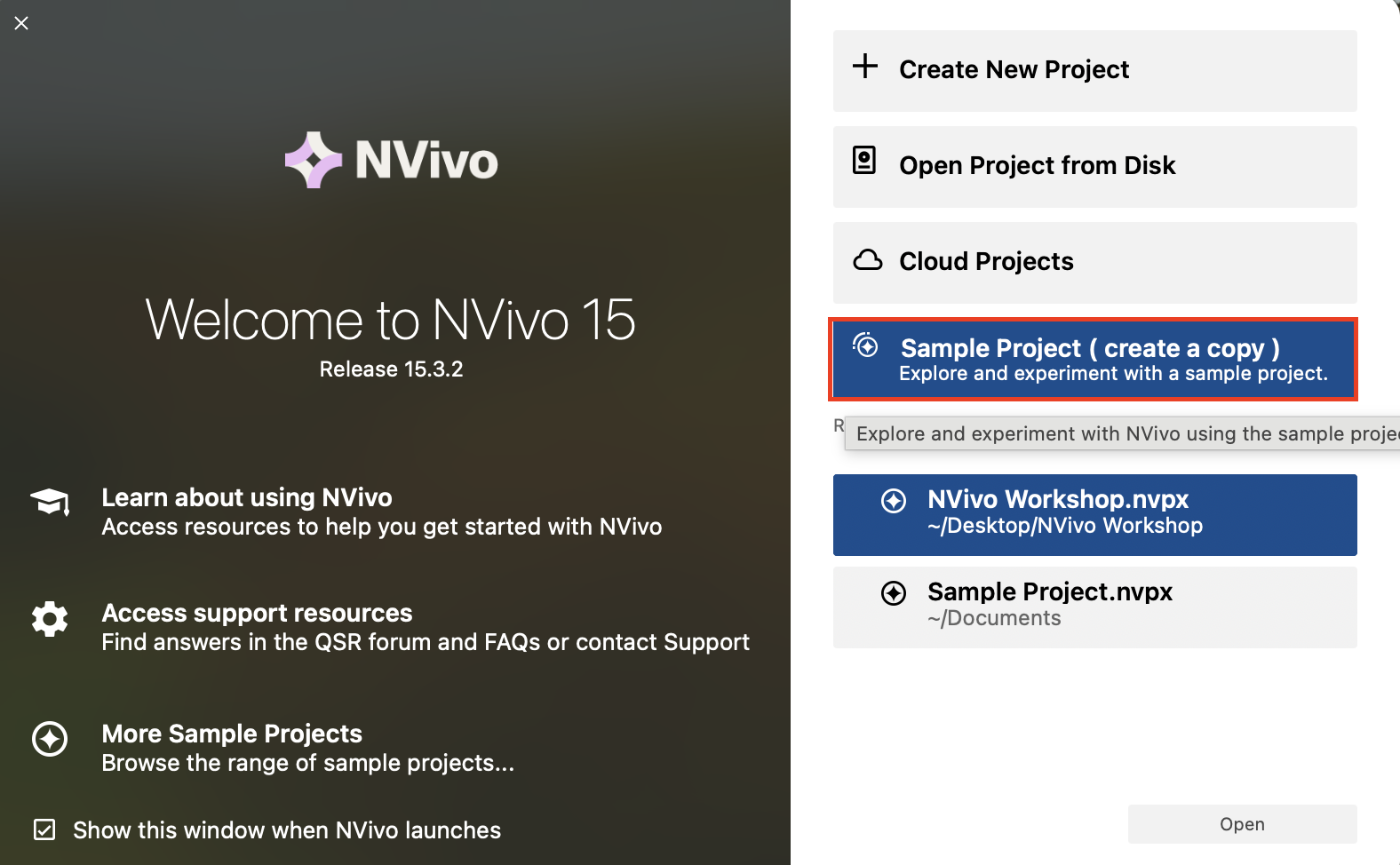Open More Sample Projects link
This screenshot has height=865, width=1400.
(x=232, y=734)
